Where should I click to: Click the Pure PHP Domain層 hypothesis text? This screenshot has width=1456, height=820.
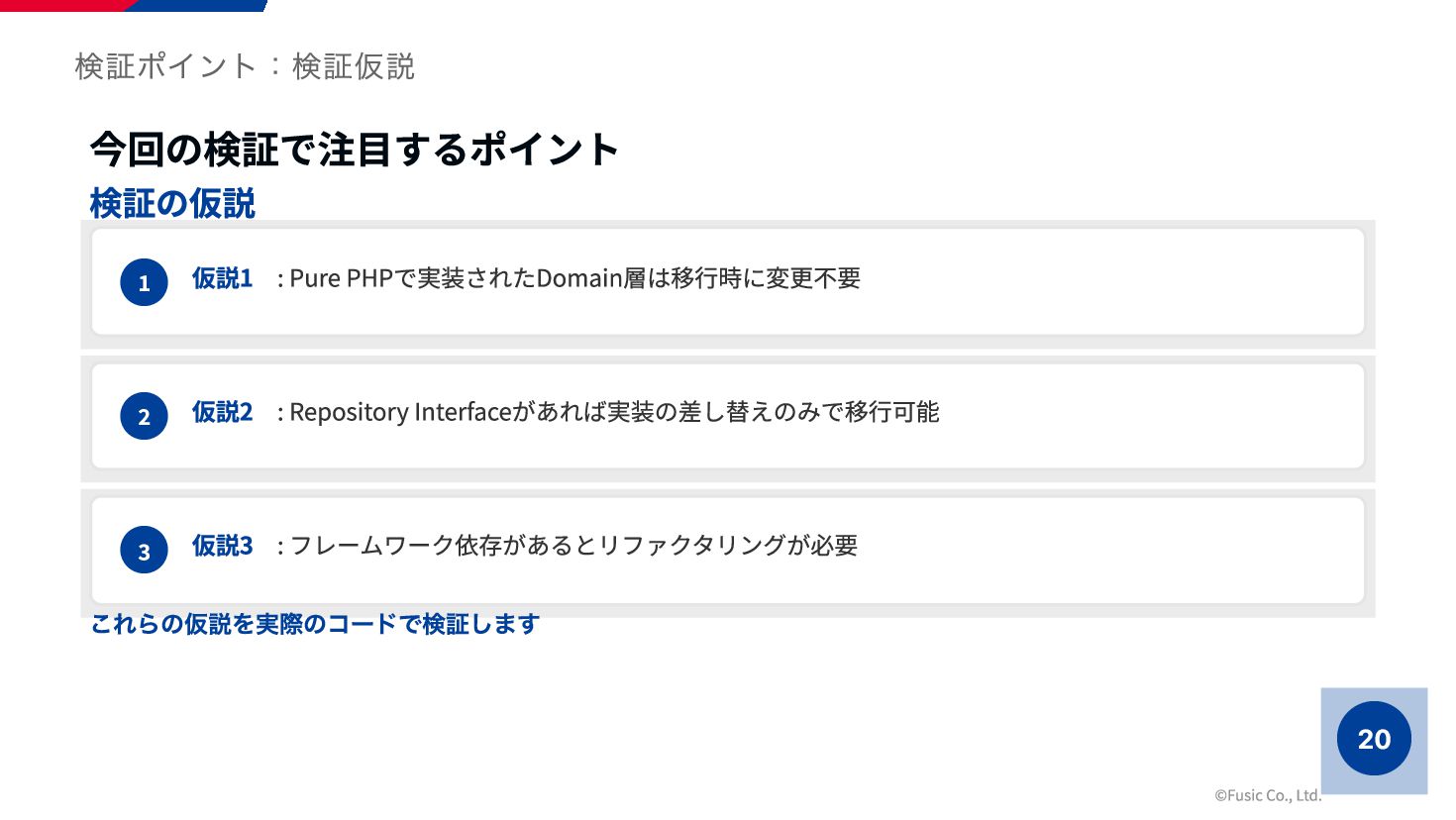coord(569,278)
